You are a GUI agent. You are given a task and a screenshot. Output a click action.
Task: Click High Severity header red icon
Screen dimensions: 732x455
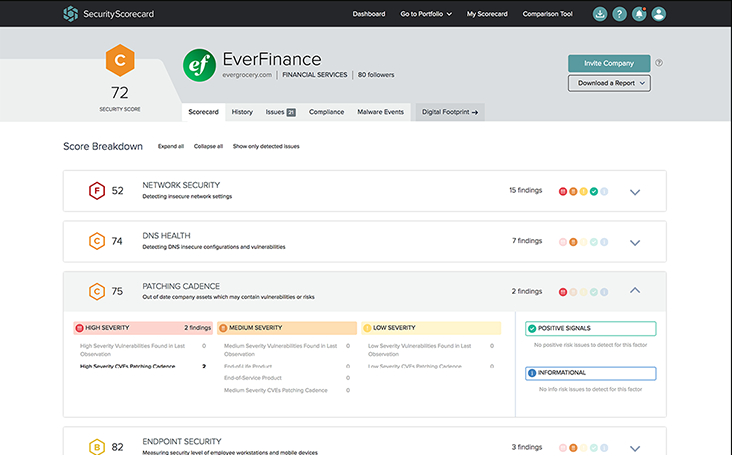click(x=79, y=328)
